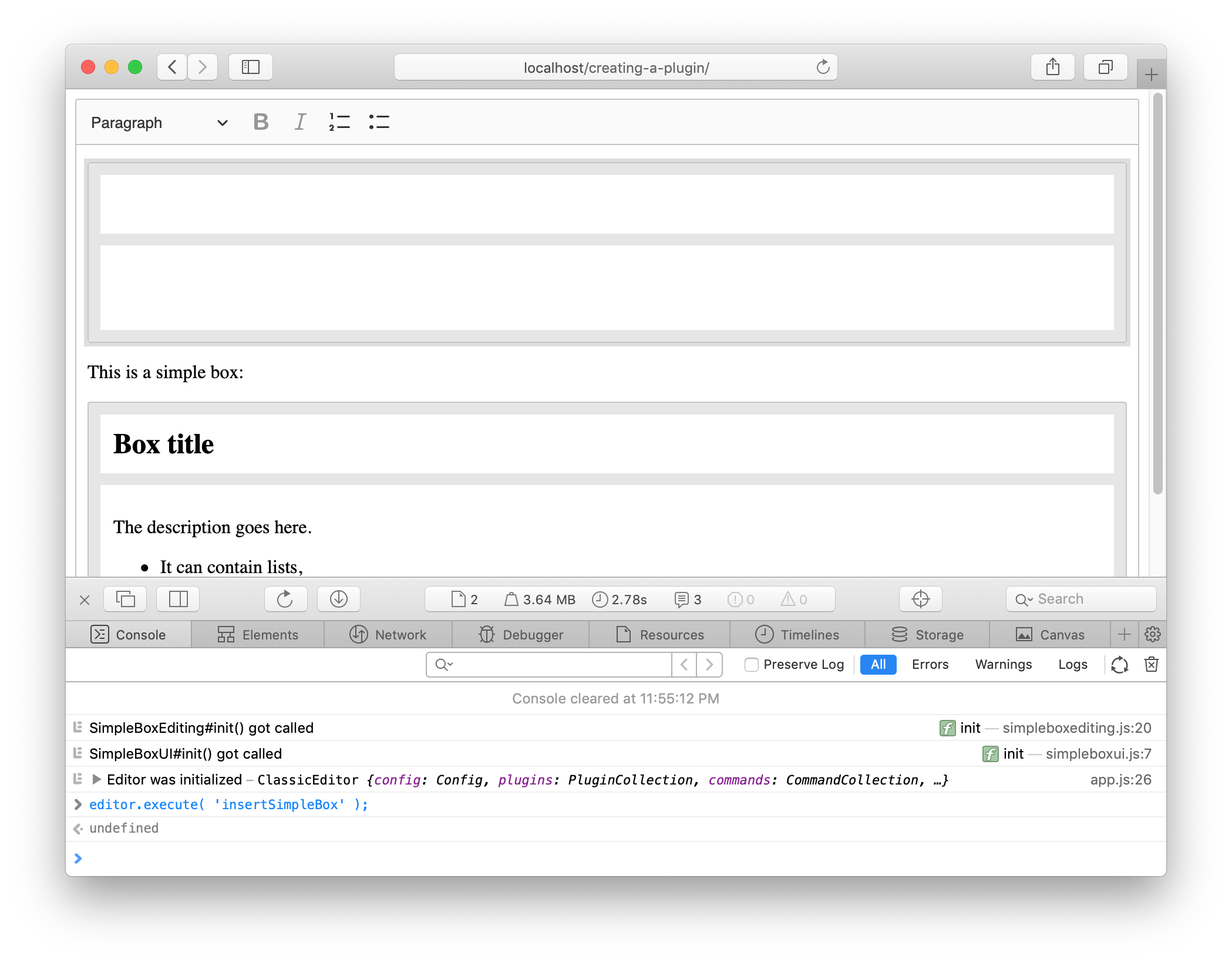Image resolution: width=1232 pixels, height=963 pixels.
Task: Filter console by Errors
Action: [930, 664]
